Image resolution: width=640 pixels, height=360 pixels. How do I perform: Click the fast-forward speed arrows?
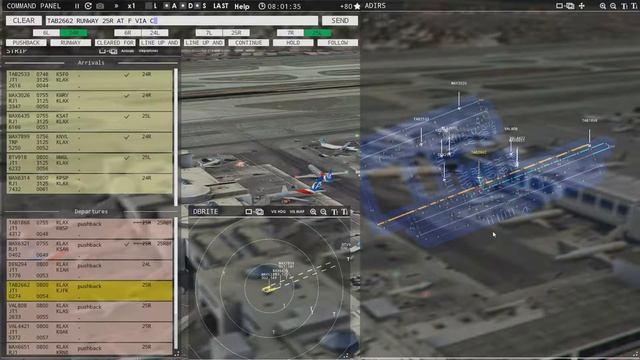pos(116,6)
